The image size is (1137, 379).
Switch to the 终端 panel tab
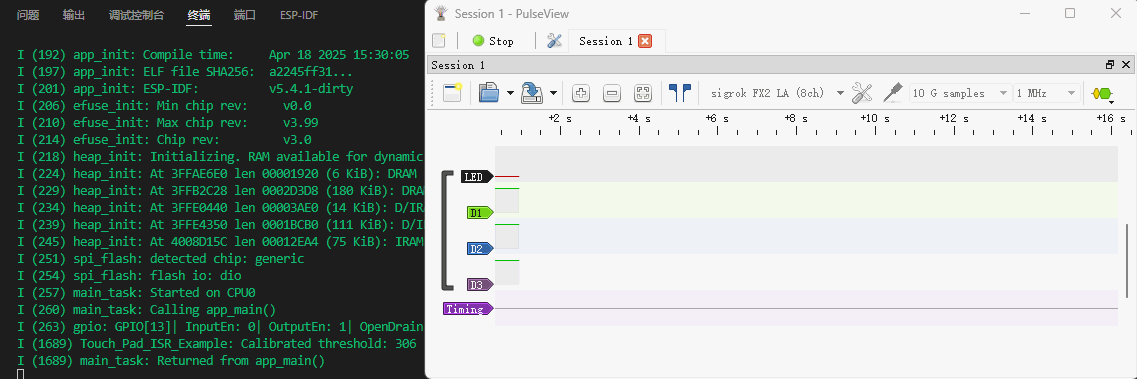[199, 15]
